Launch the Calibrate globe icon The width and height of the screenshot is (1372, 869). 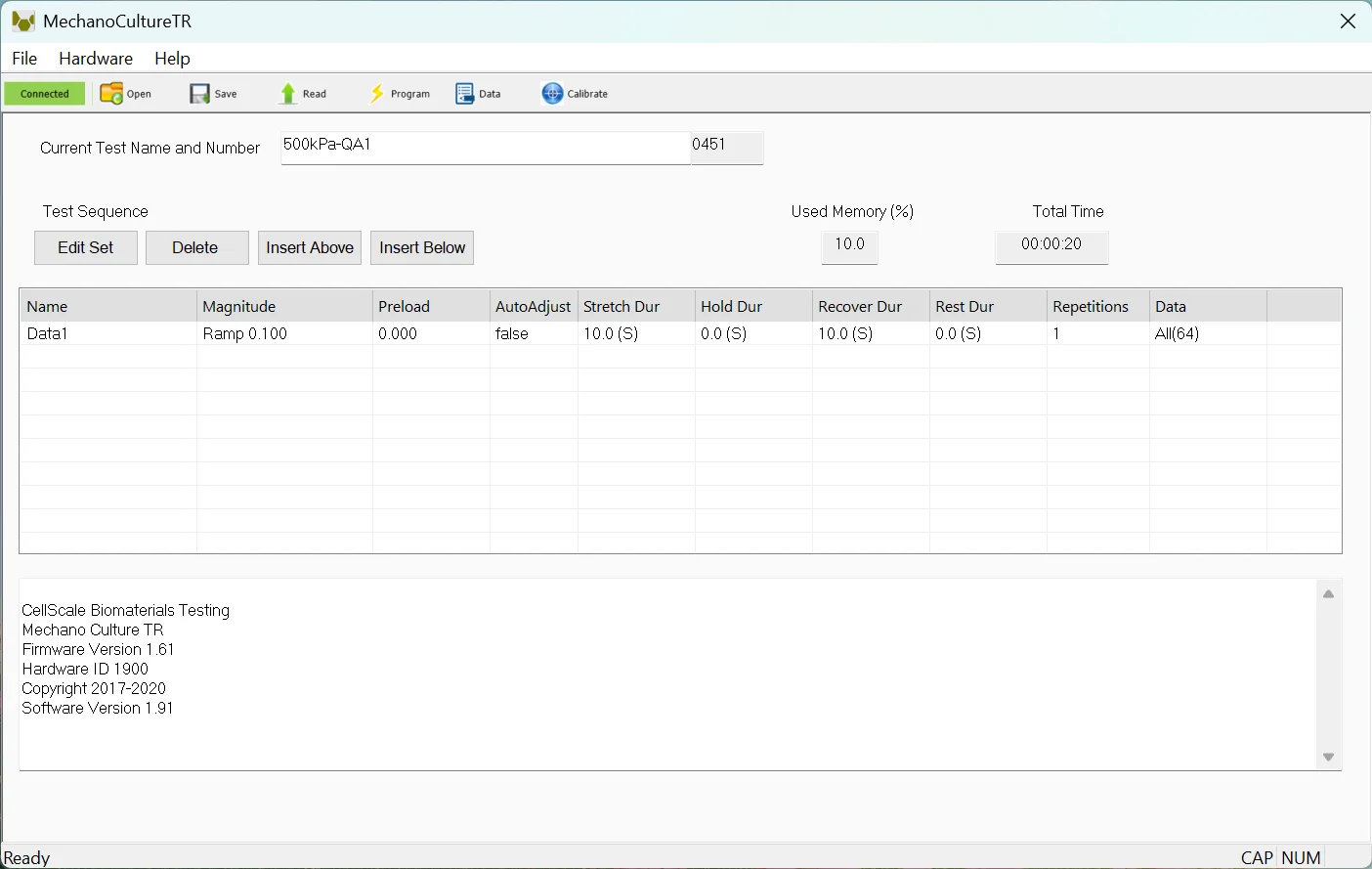click(x=553, y=94)
